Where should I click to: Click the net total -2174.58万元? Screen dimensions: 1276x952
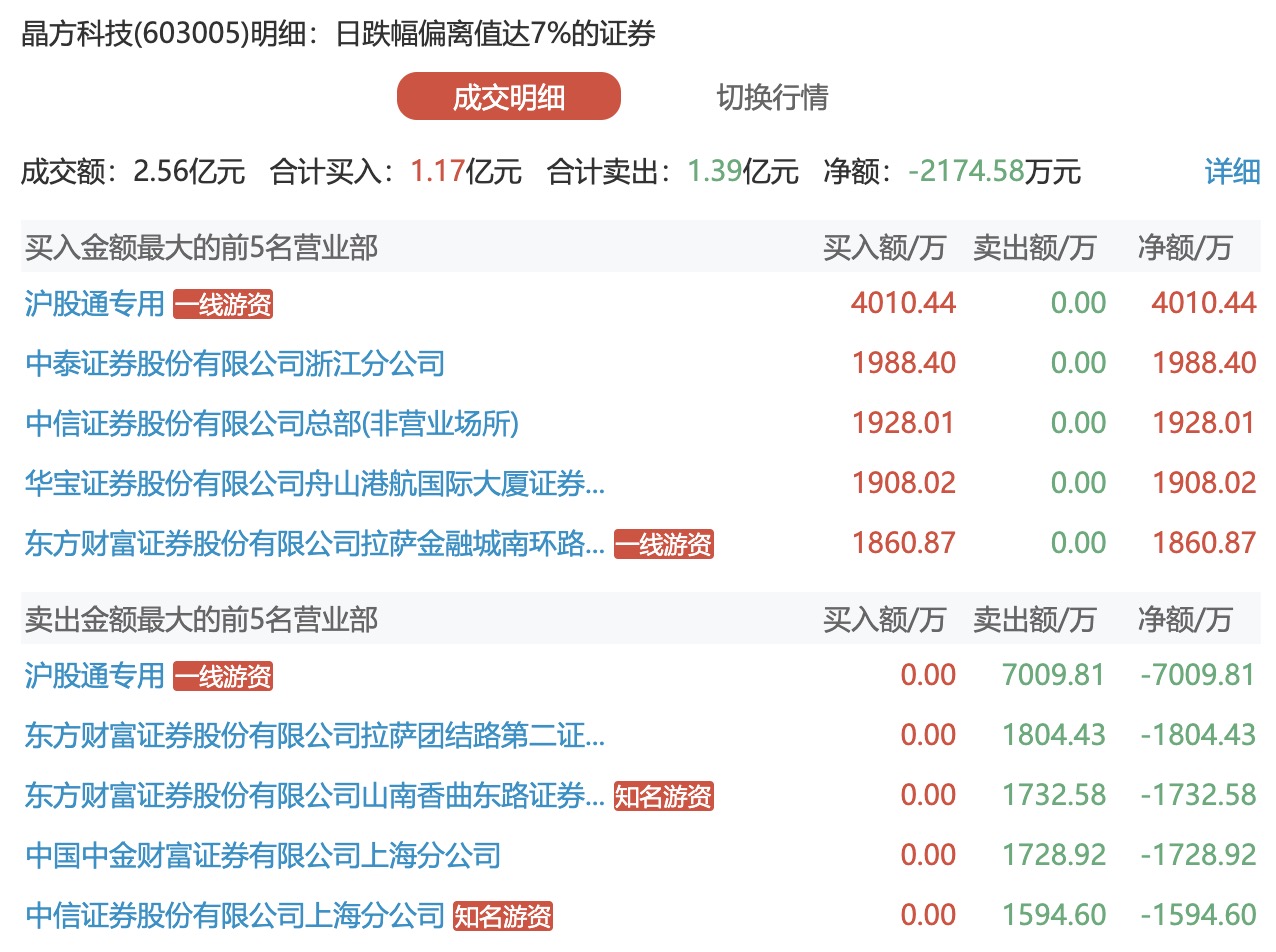tap(994, 172)
